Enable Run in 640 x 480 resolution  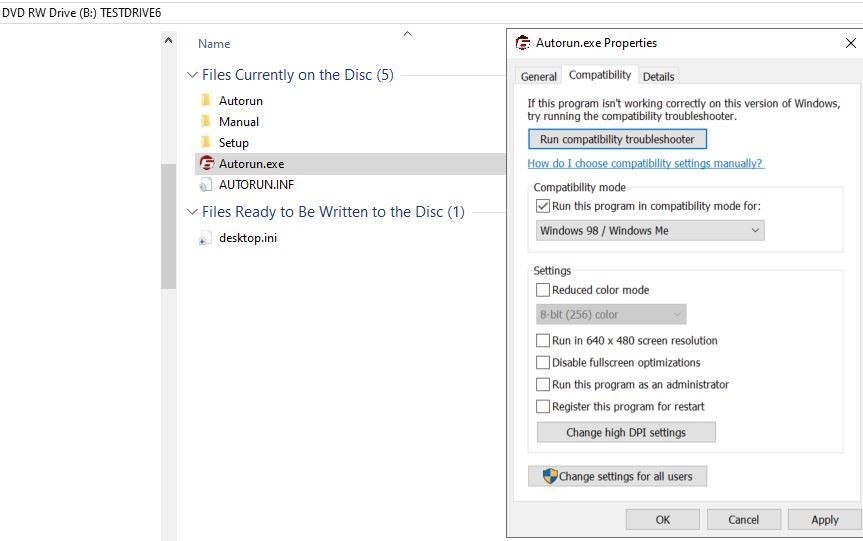543,340
